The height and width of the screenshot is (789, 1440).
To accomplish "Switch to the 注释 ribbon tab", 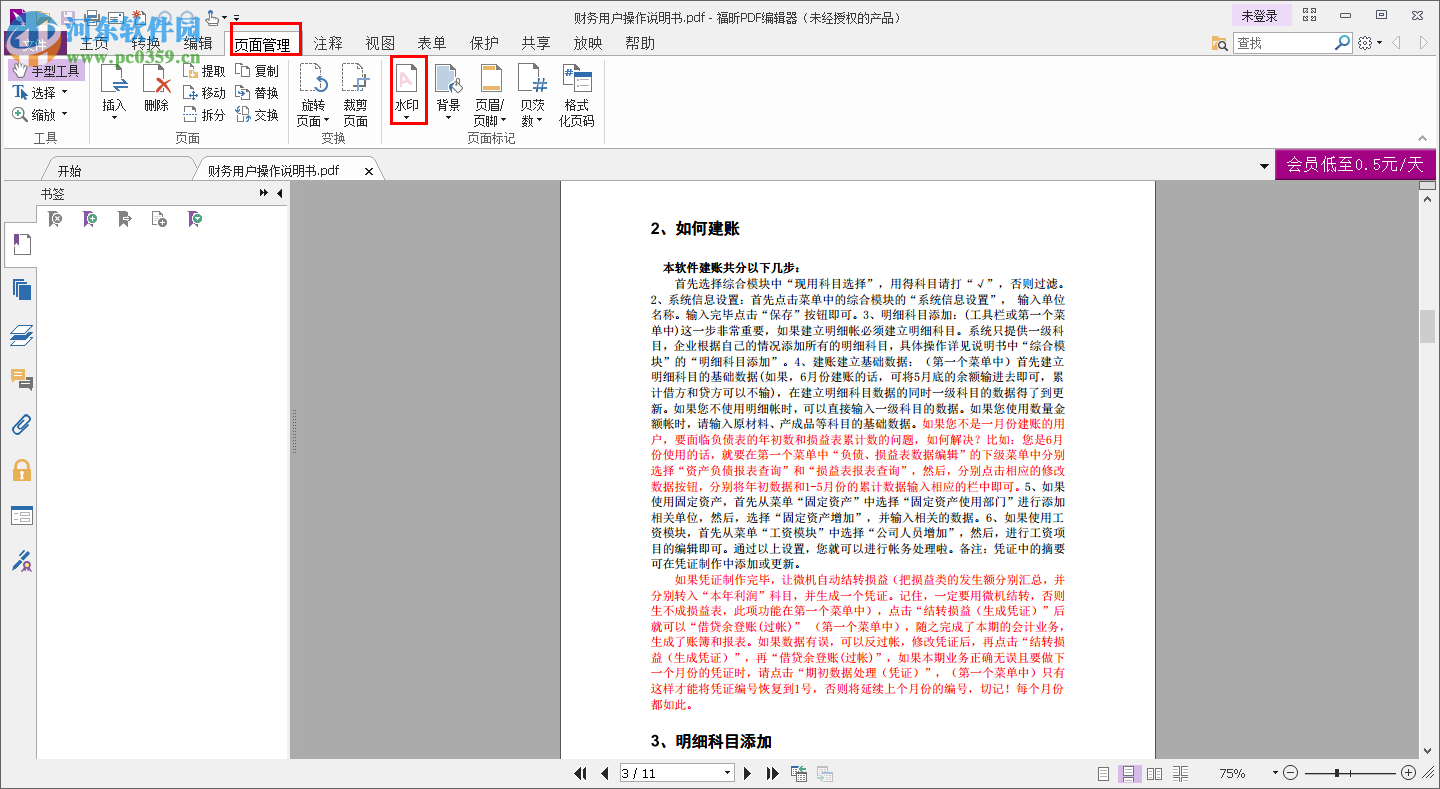I will (327, 43).
